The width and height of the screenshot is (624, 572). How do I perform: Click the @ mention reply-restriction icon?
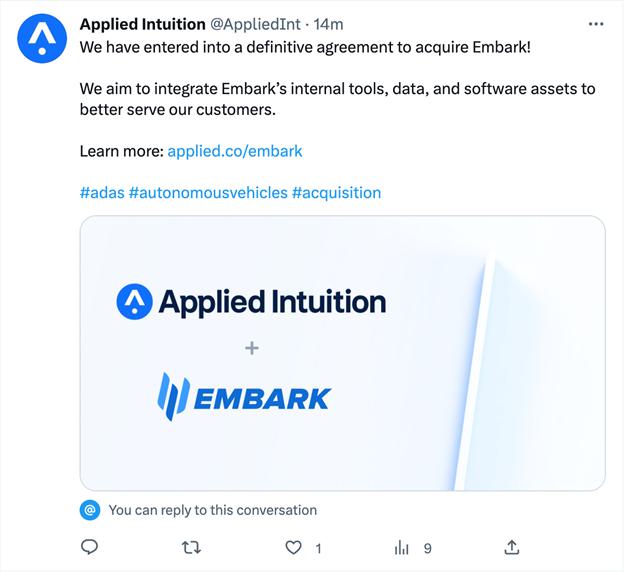coord(90,510)
